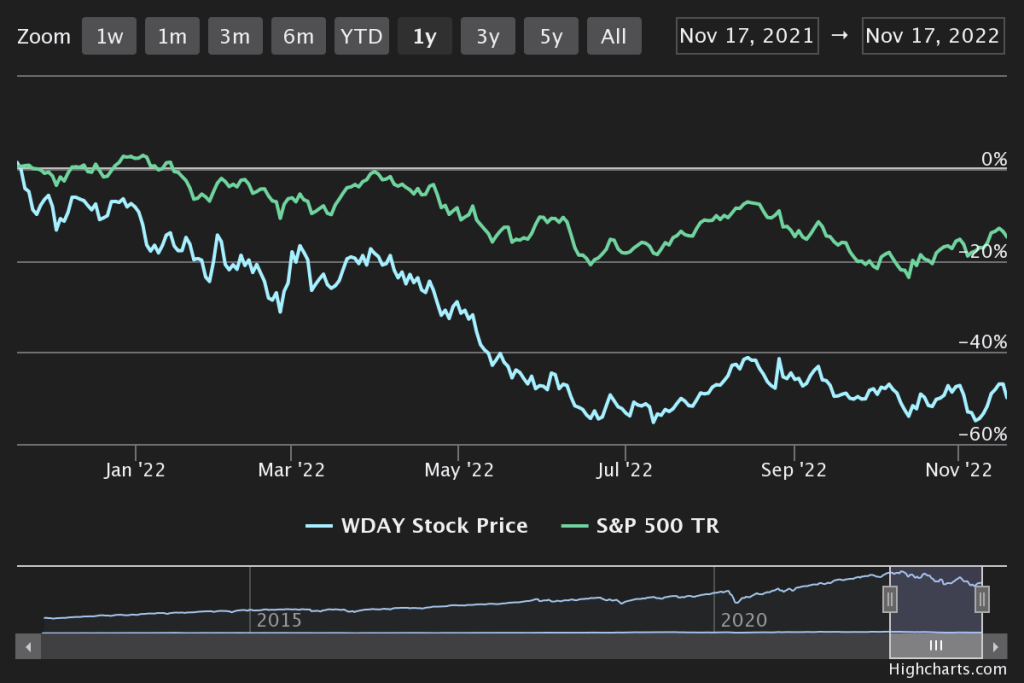The image size is (1024, 683).
Task: Click the navigator left handle grip
Action: tap(890, 599)
